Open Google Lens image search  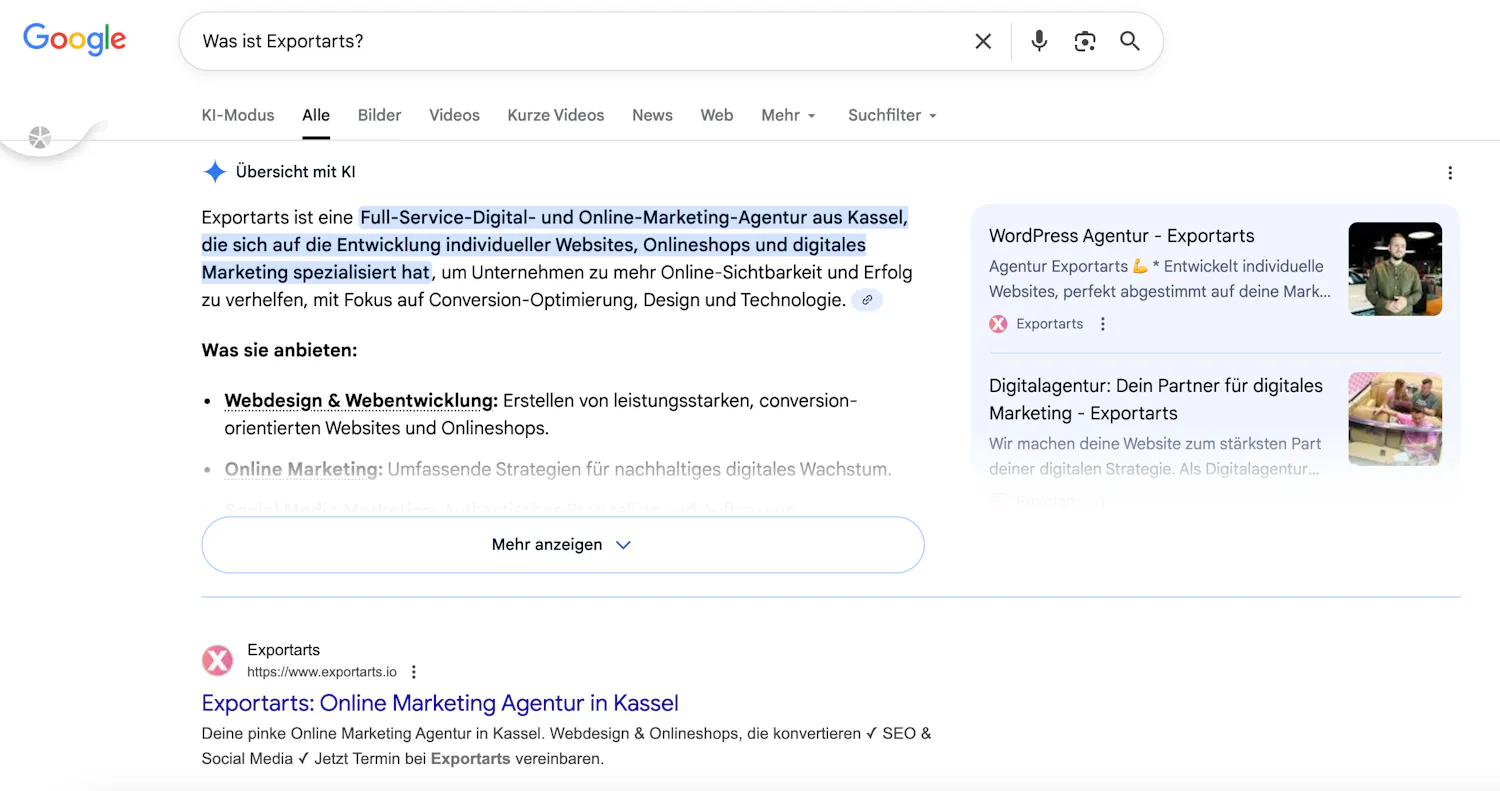(1085, 41)
